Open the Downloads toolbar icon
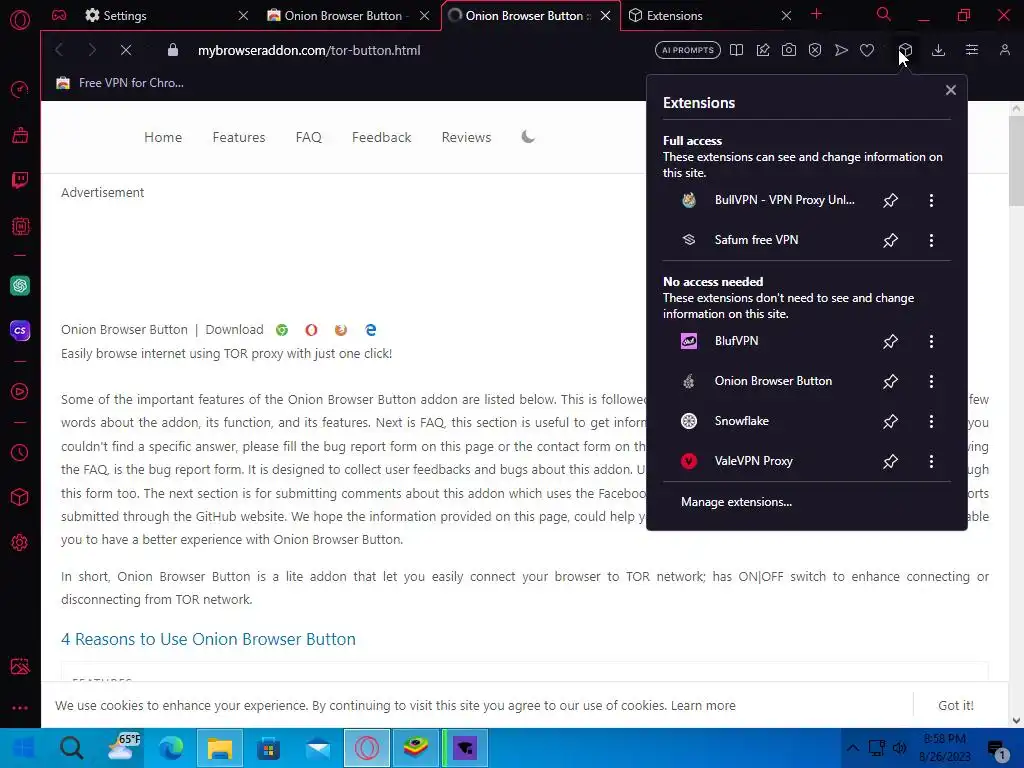 pyautogui.click(x=938, y=50)
